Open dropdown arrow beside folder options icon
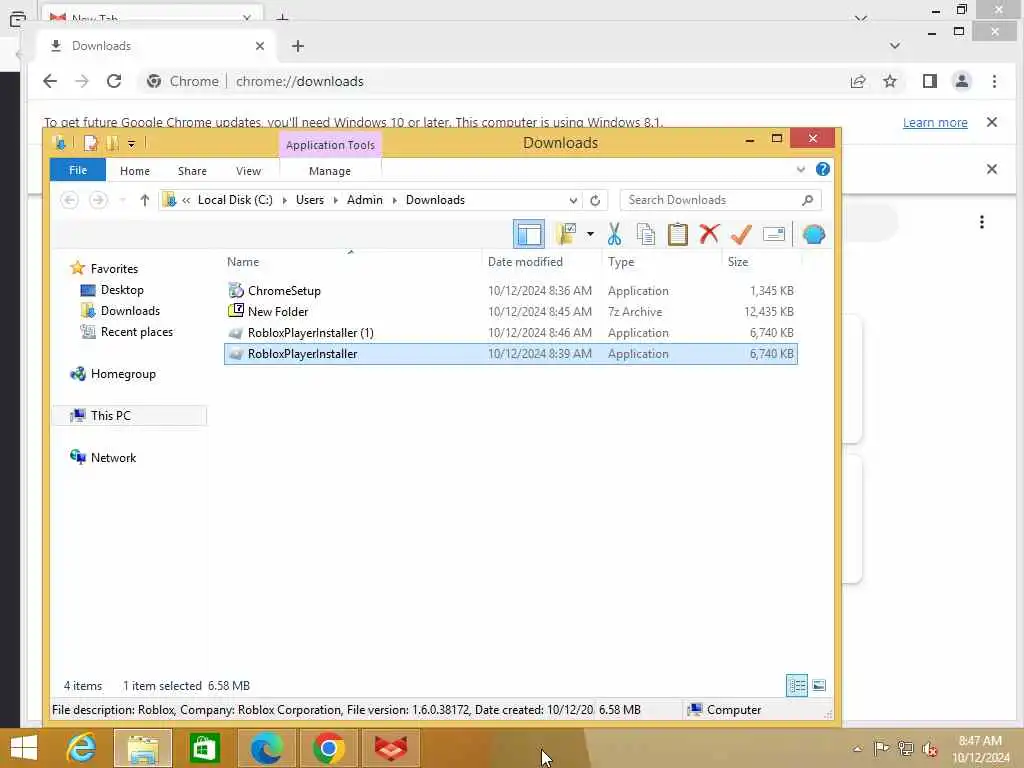Viewport: 1024px width, 768px height. (590, 234)
